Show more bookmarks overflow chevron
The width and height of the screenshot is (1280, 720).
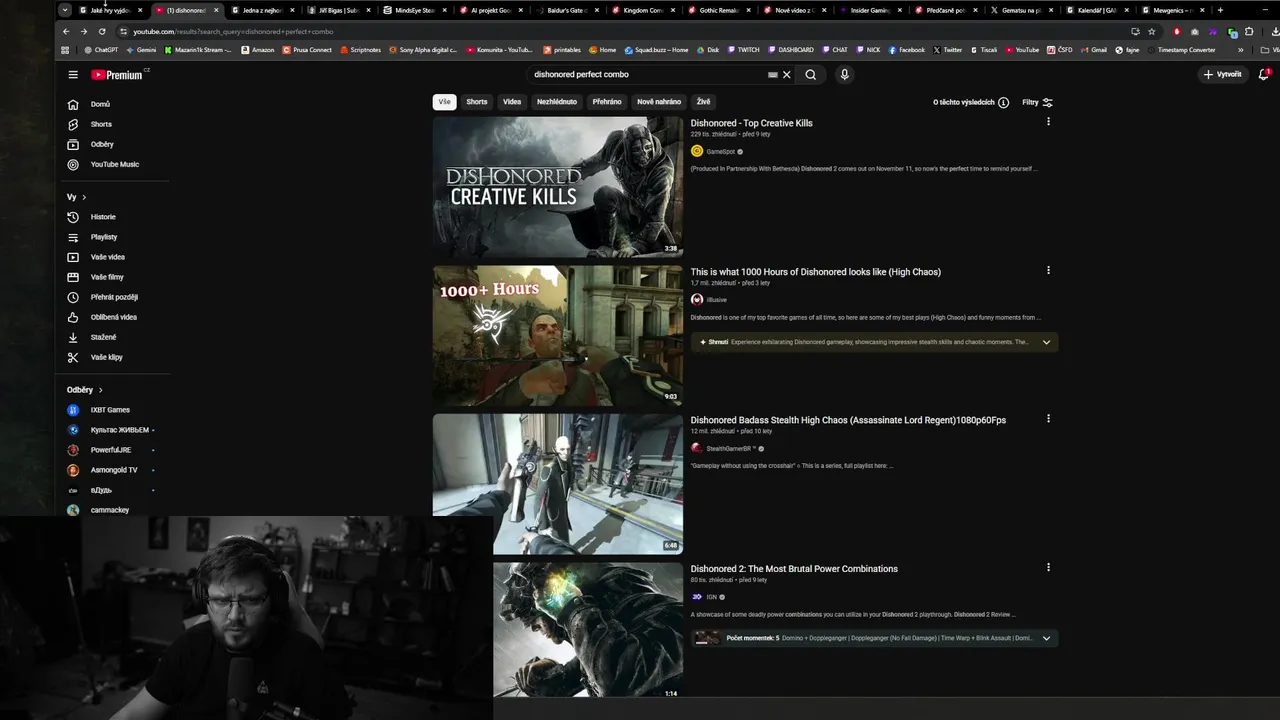point(1241,50)
